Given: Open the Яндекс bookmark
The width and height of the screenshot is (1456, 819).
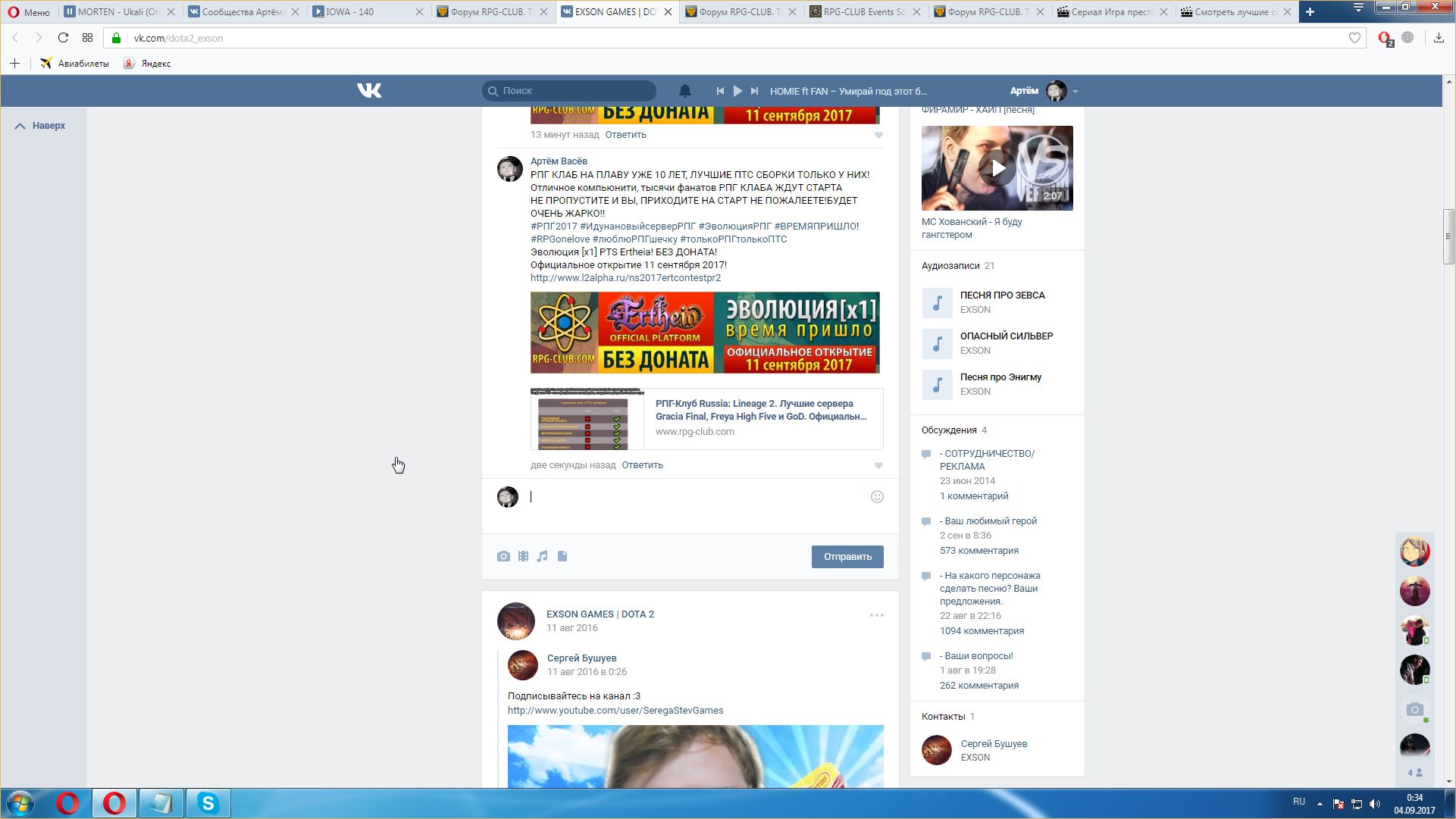Looking at the screenshot, I should coord(148,64).
